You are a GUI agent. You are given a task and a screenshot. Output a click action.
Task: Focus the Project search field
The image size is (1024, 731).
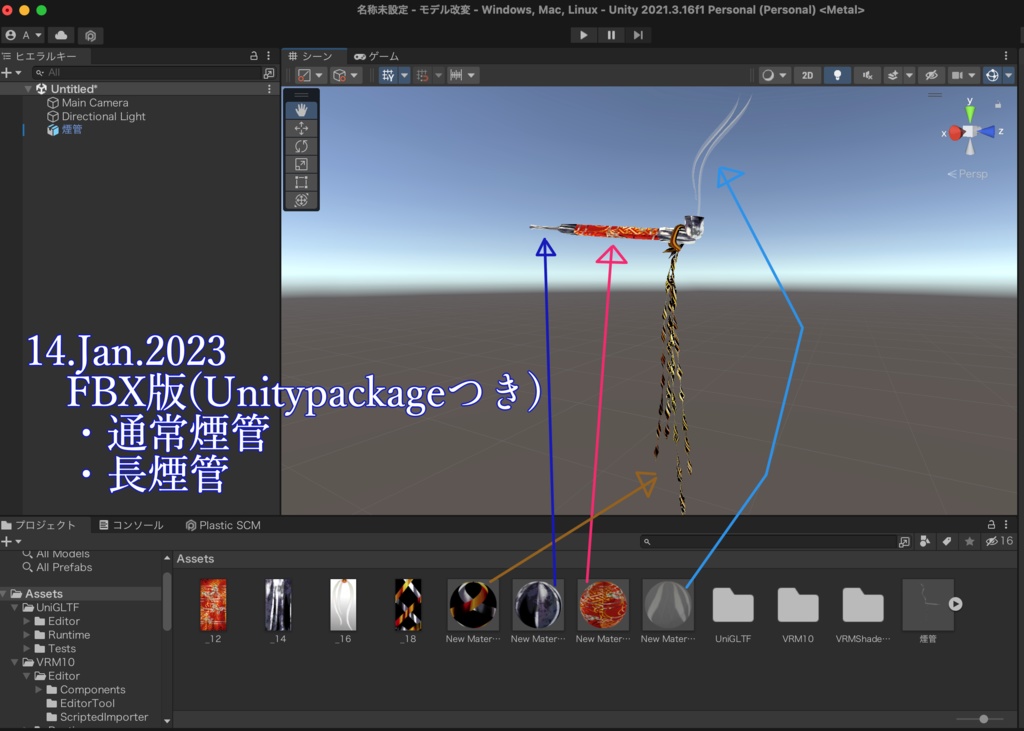[x=767, y=542]
